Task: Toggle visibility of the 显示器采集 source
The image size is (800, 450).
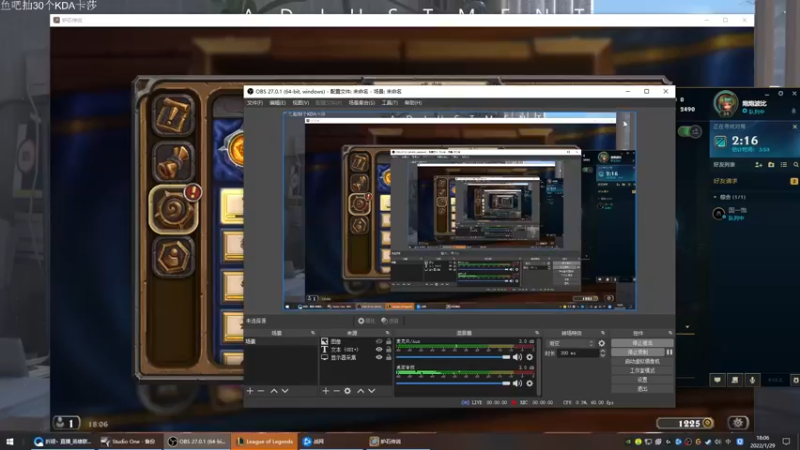Action: pyautogui.click(x=379, y=358)
